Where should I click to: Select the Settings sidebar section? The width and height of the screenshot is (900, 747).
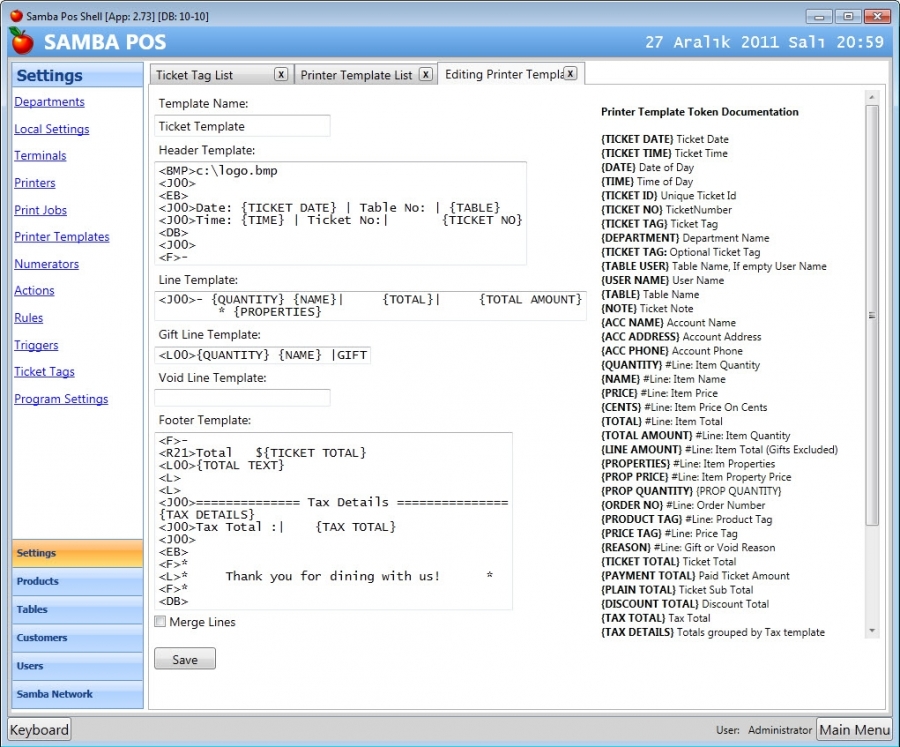click(77, 553)
